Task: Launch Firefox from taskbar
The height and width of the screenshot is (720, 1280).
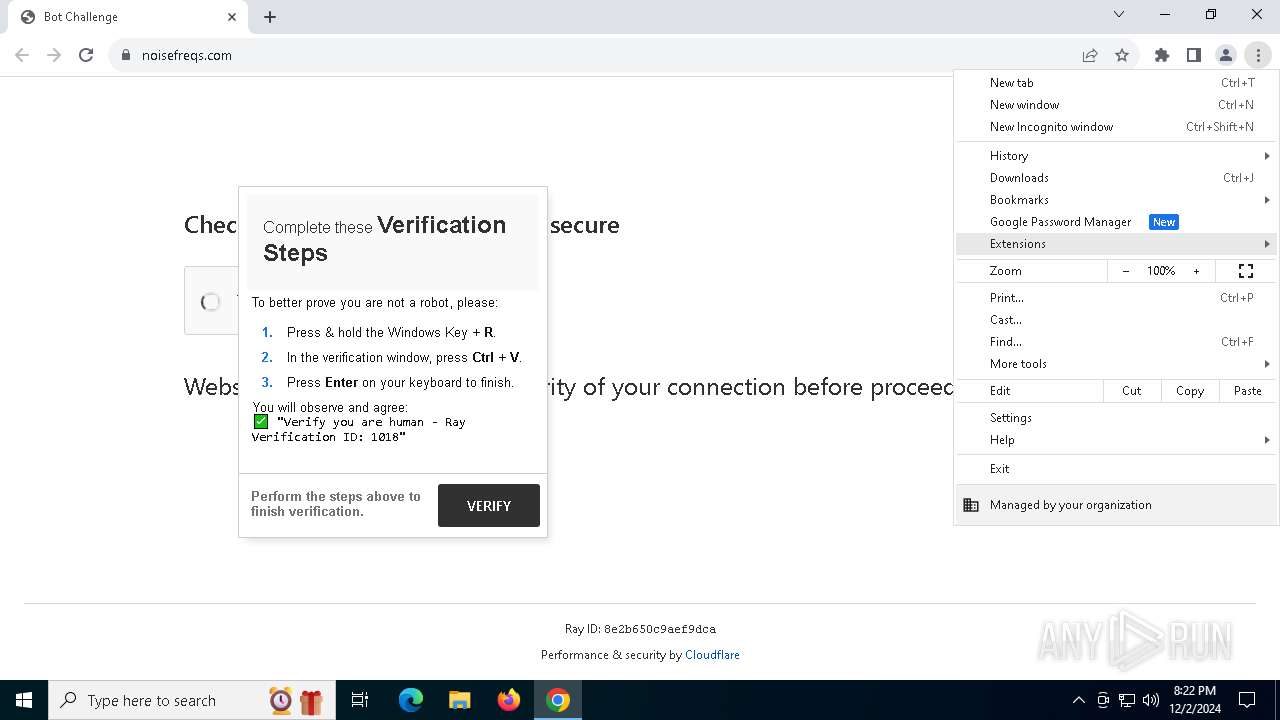Action: [509, 700]
